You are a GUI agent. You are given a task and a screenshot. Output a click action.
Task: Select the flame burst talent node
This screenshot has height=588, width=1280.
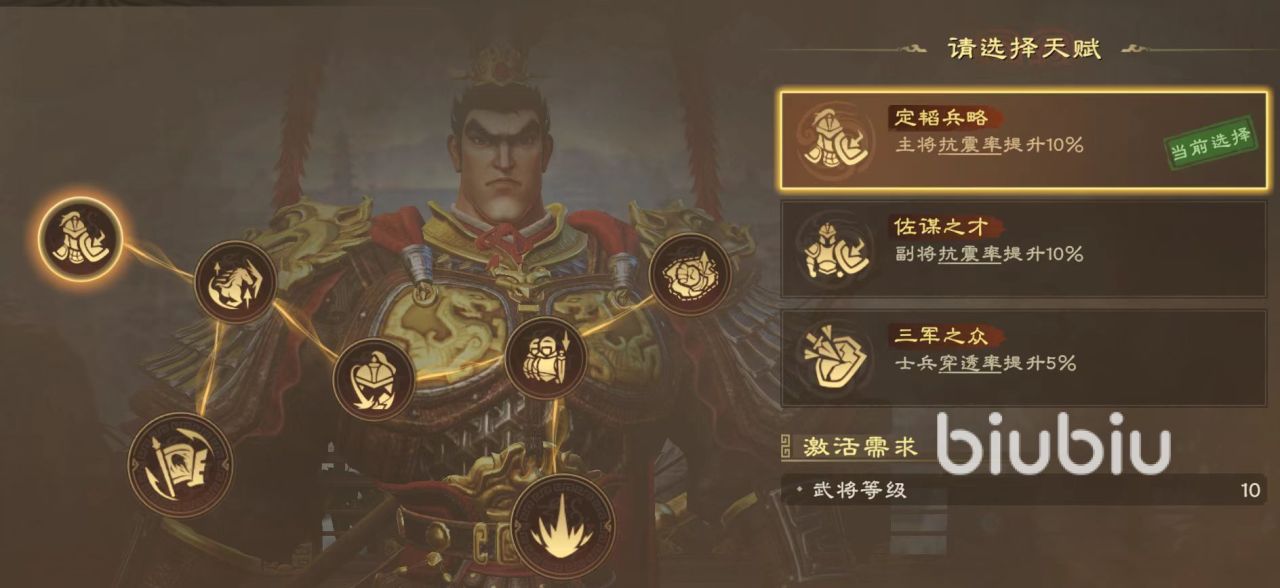tap(562, 526)
